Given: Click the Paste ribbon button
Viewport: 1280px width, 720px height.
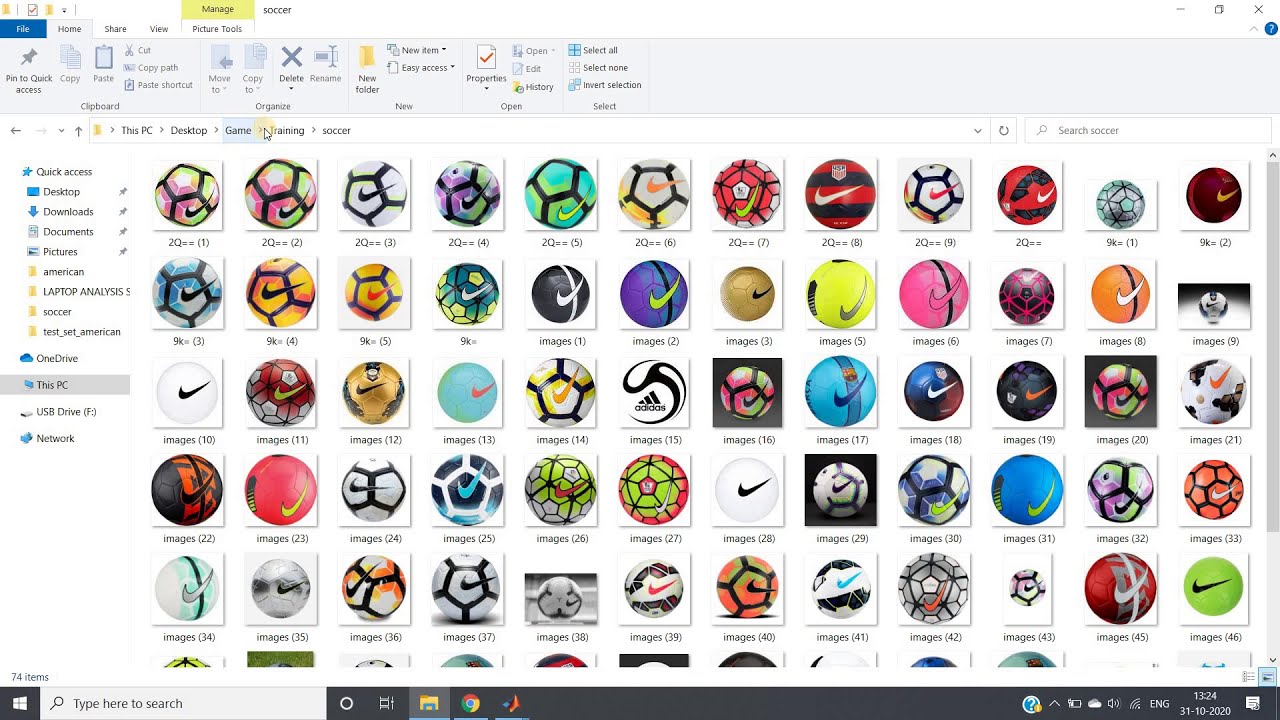Looking at the screenshot, I should [x=104, y=65].
